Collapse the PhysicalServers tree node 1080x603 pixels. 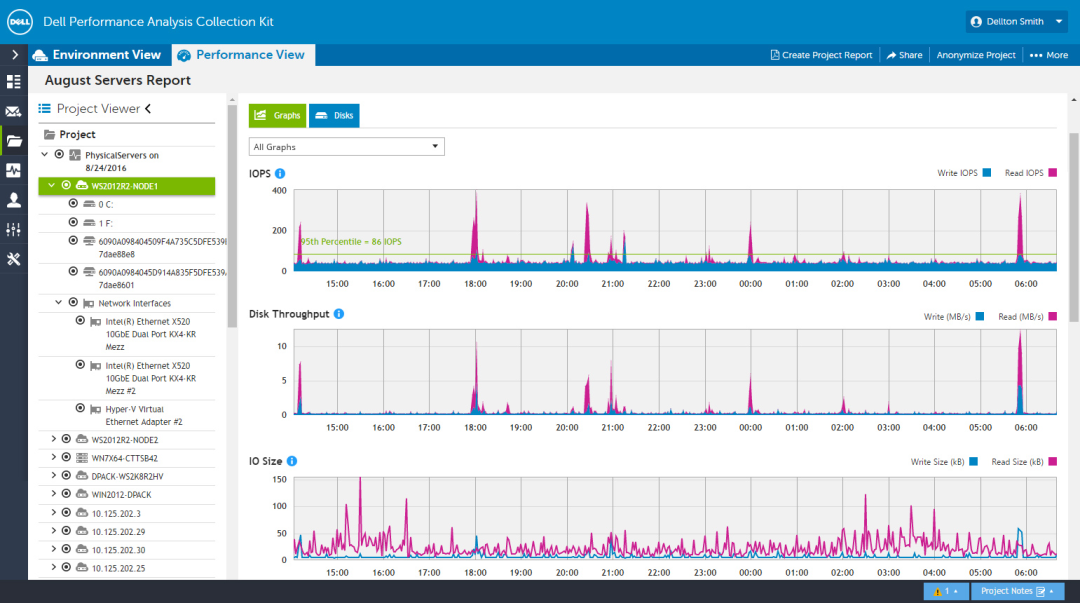pyautogui.click(x=45, y=154)
